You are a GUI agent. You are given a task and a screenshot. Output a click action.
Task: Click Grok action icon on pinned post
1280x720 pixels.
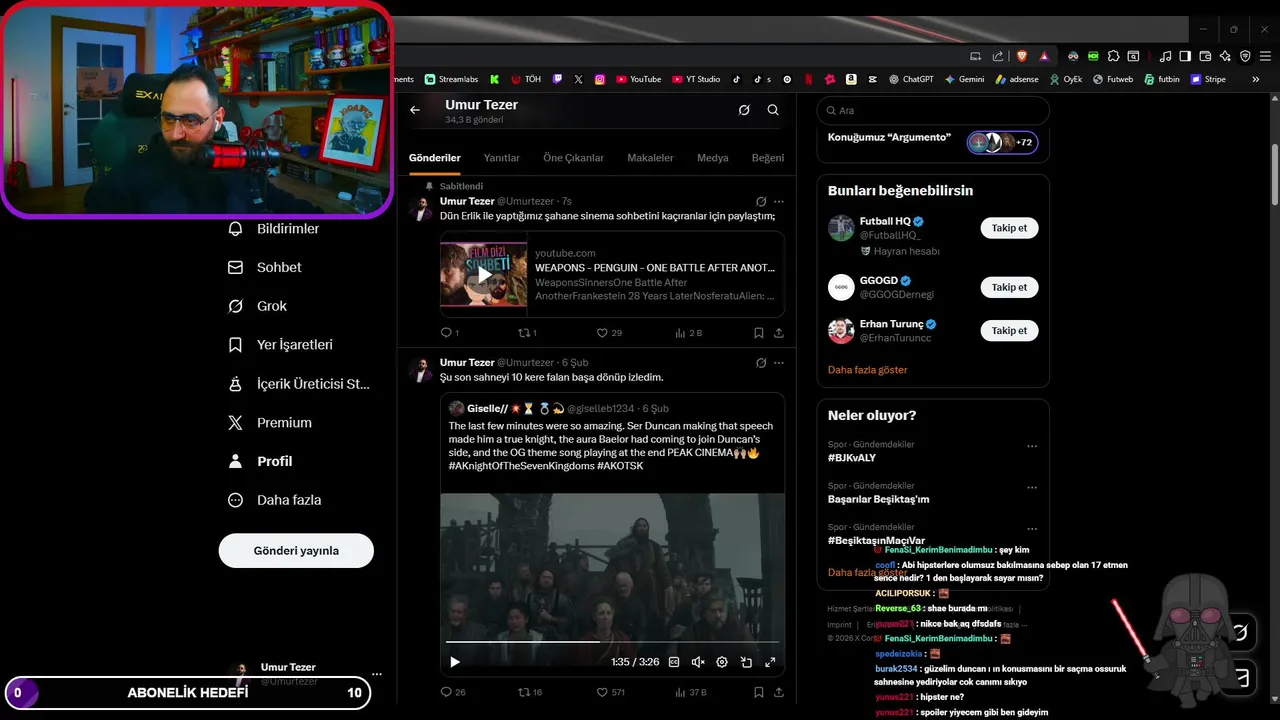761,201
